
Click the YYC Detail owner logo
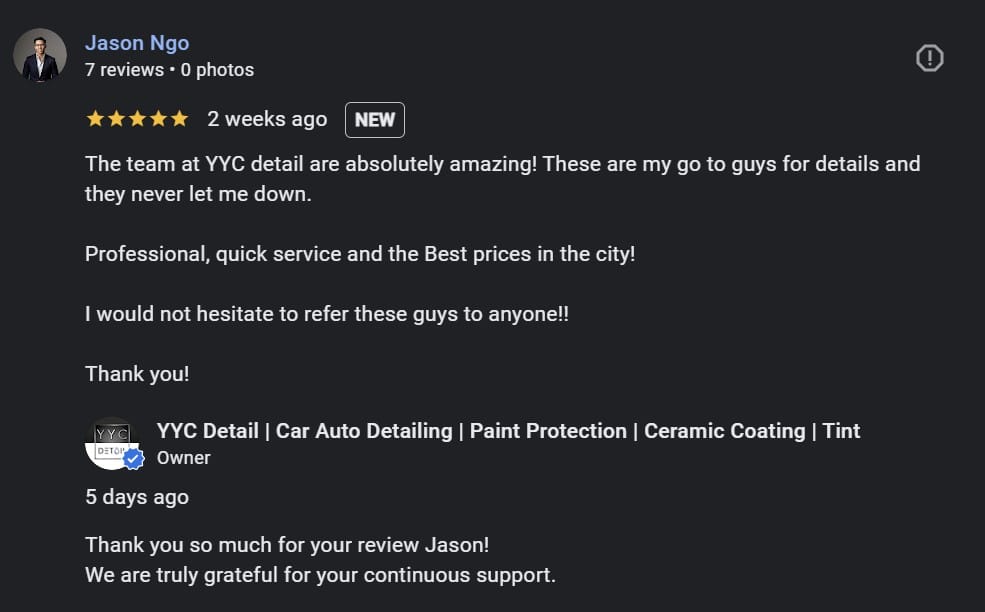(110, 441)
